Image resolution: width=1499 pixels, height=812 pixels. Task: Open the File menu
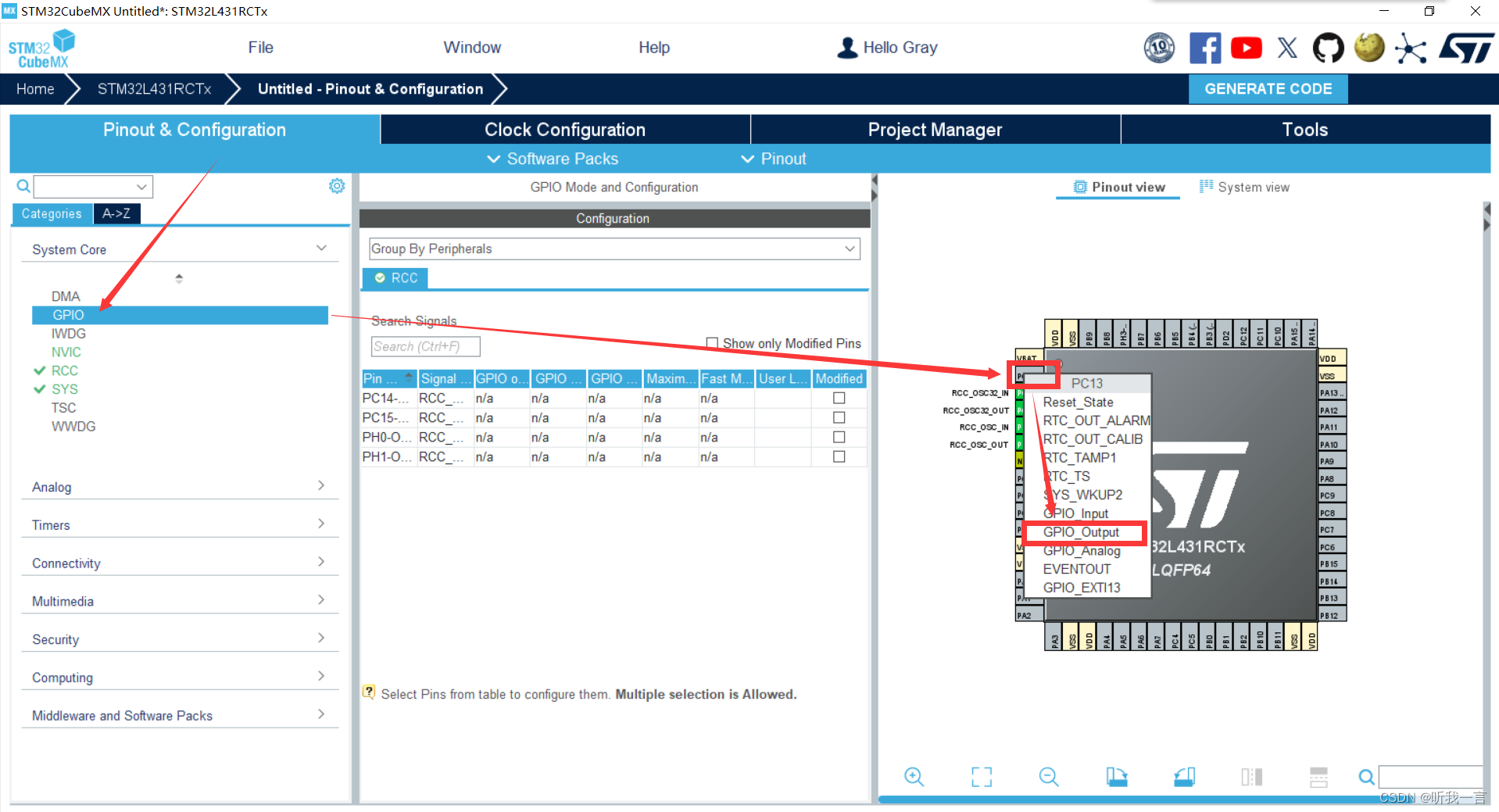(260, 48)
